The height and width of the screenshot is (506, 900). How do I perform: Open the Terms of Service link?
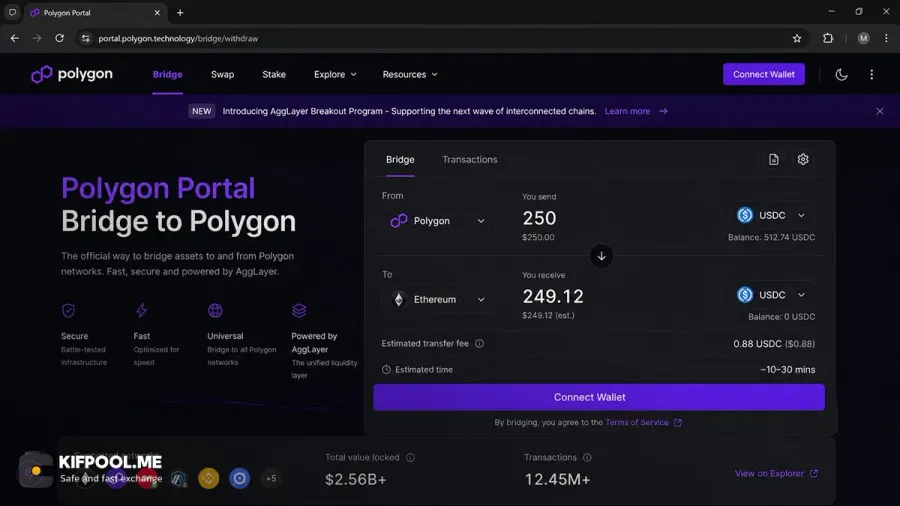click(x=643, y=422)
